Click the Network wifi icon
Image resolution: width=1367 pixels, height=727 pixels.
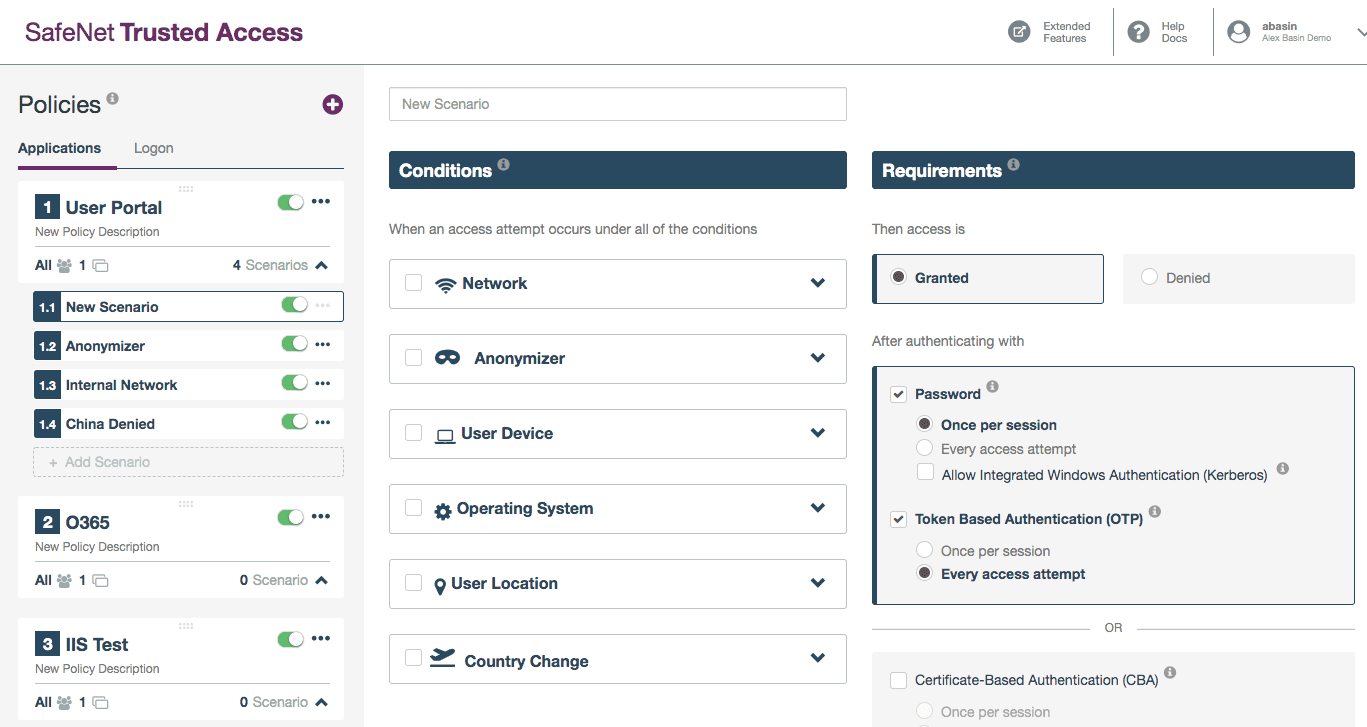coord(446,285)
